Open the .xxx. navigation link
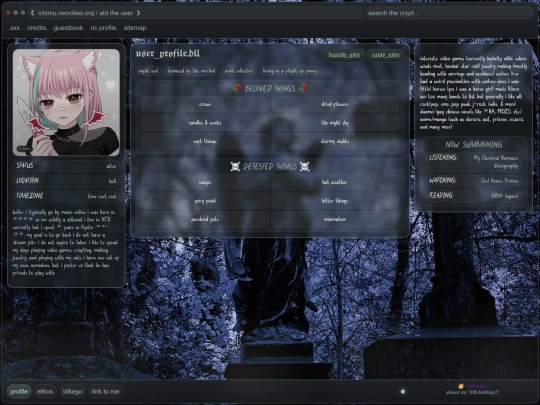This screenshot has height=405, width=540. click(15, 28)
